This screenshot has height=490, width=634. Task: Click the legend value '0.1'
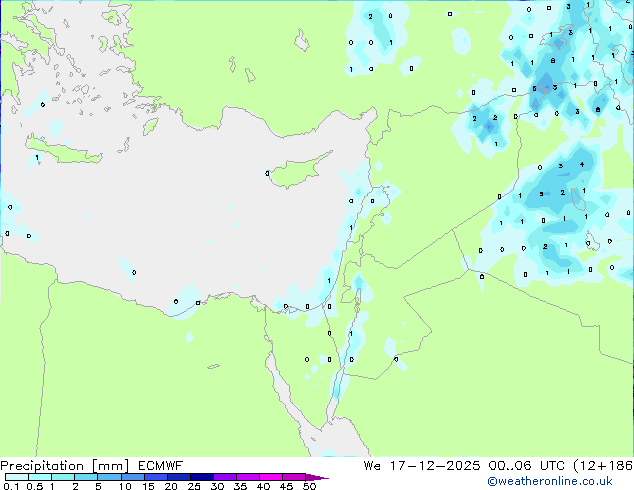[x=11, y=486]
